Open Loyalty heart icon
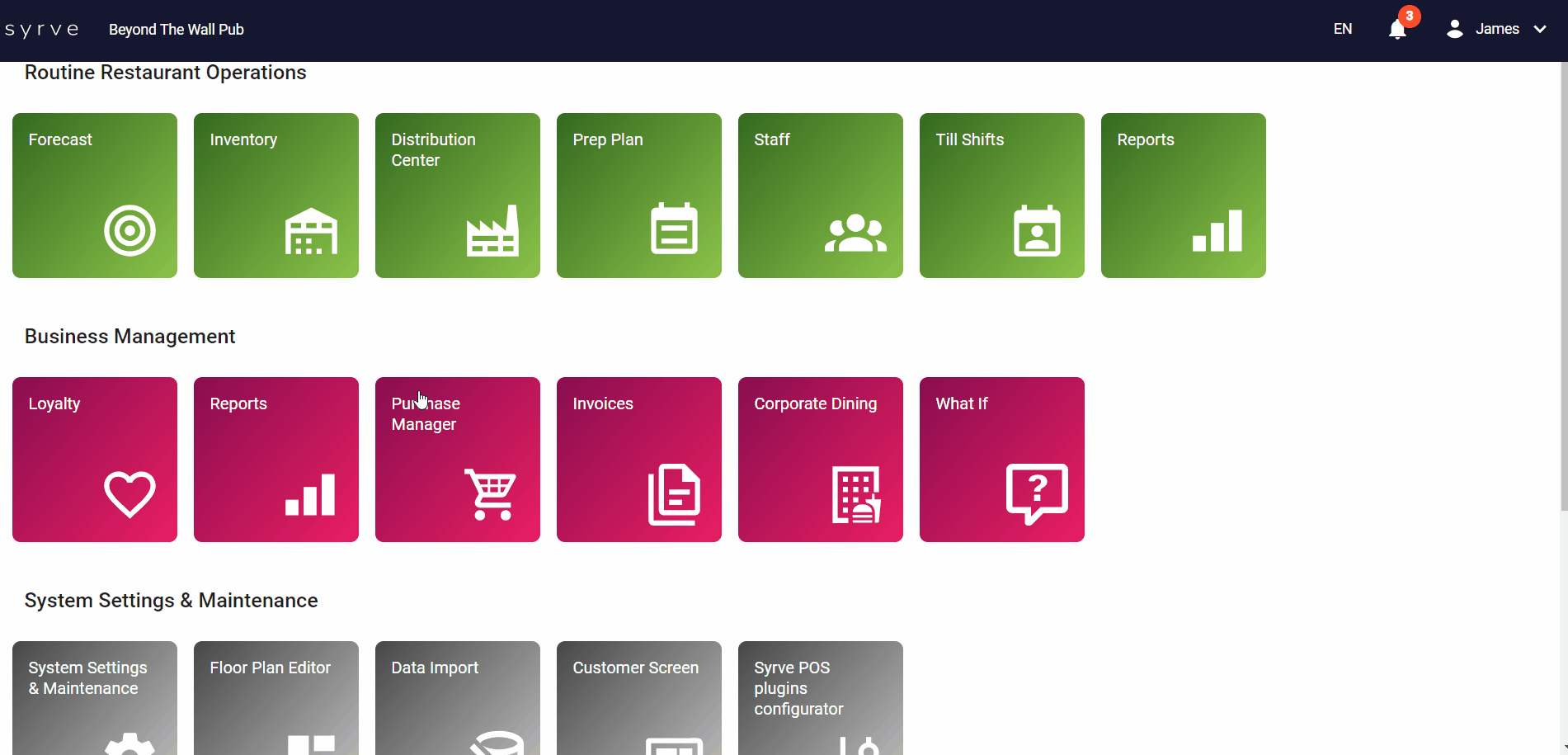Screen dimensions: 1568x755 point(129,494)
